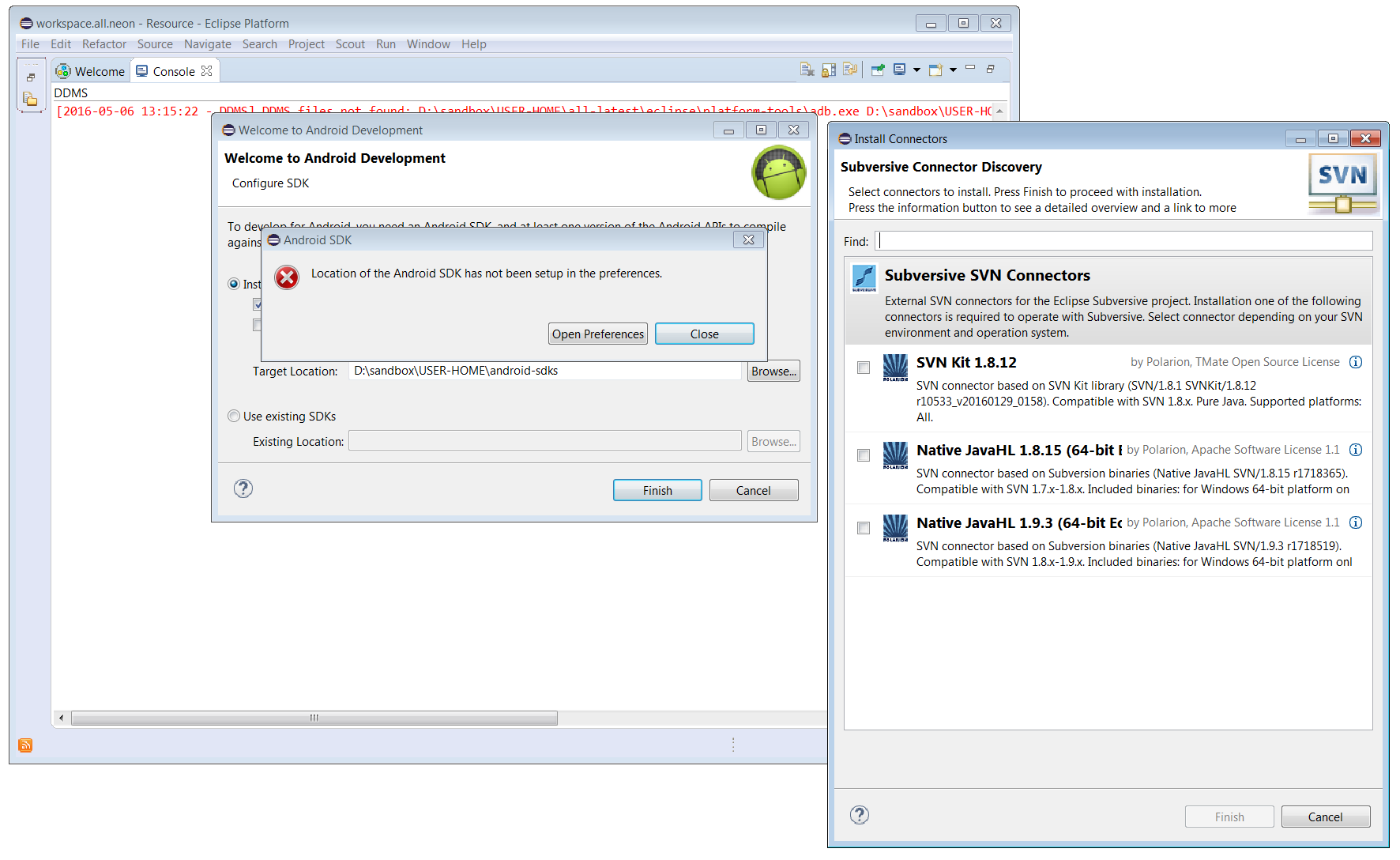1400x860 pixels.
Task: Select the Use existing SDKs radio option
Action: (x=234, y=416)
